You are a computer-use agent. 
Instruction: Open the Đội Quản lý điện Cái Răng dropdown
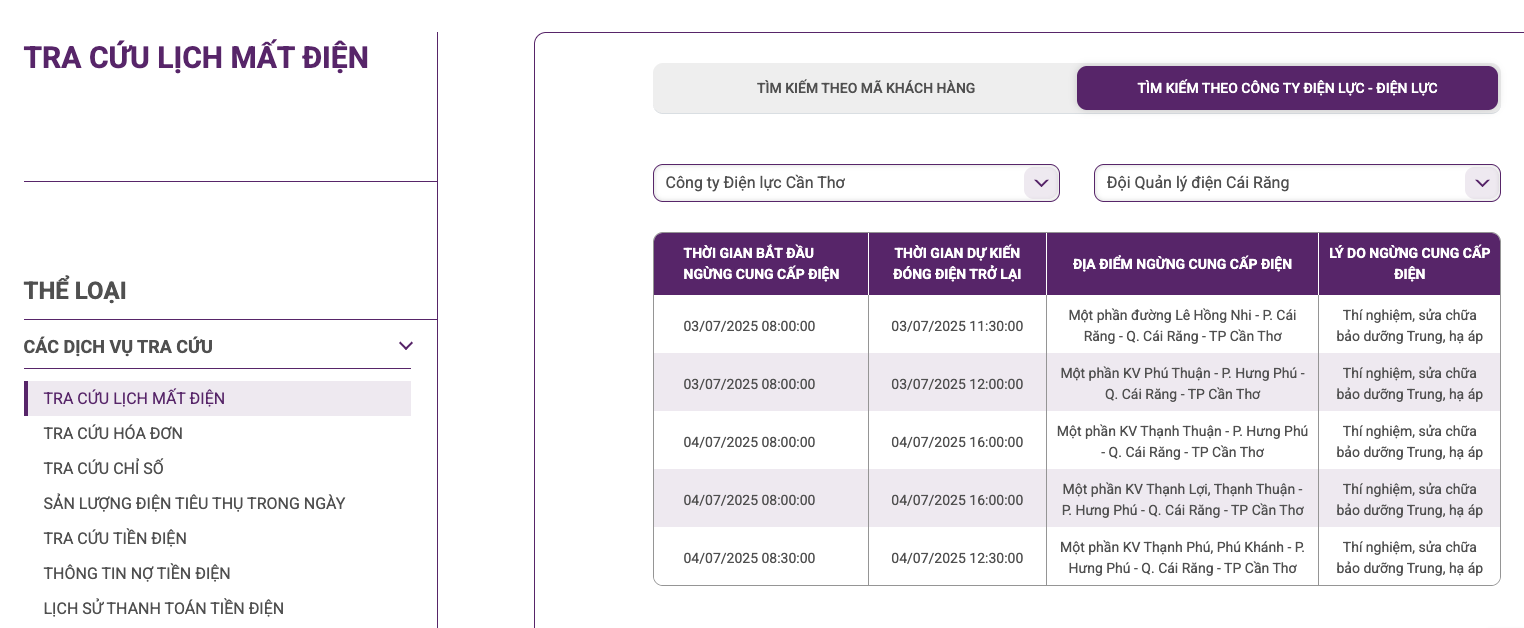1278,183
